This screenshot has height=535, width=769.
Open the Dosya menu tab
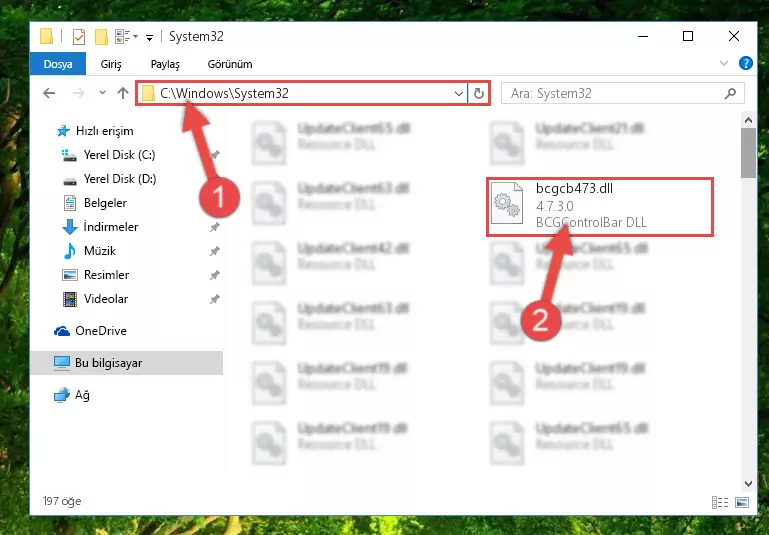tap(58, 64)
